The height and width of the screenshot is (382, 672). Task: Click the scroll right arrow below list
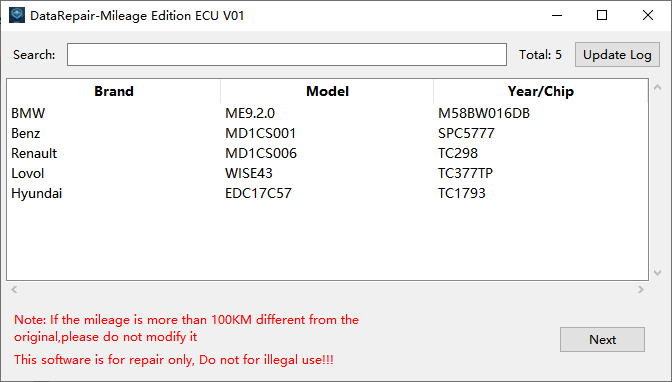pos(641,289)
